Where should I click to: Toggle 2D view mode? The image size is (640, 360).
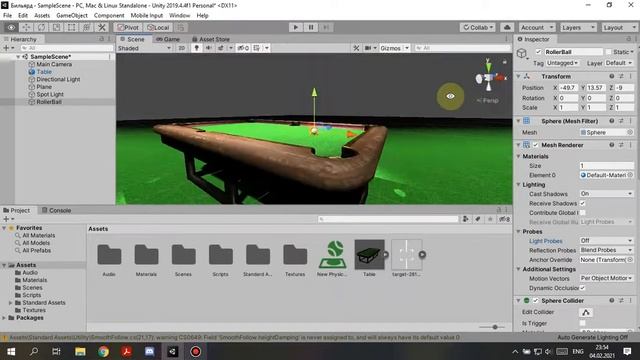point(182,48)
